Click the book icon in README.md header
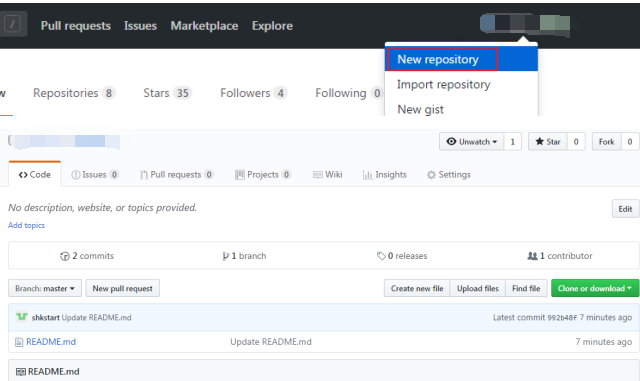Viewport: 640px width, 381px height. [x=20, y=372]
